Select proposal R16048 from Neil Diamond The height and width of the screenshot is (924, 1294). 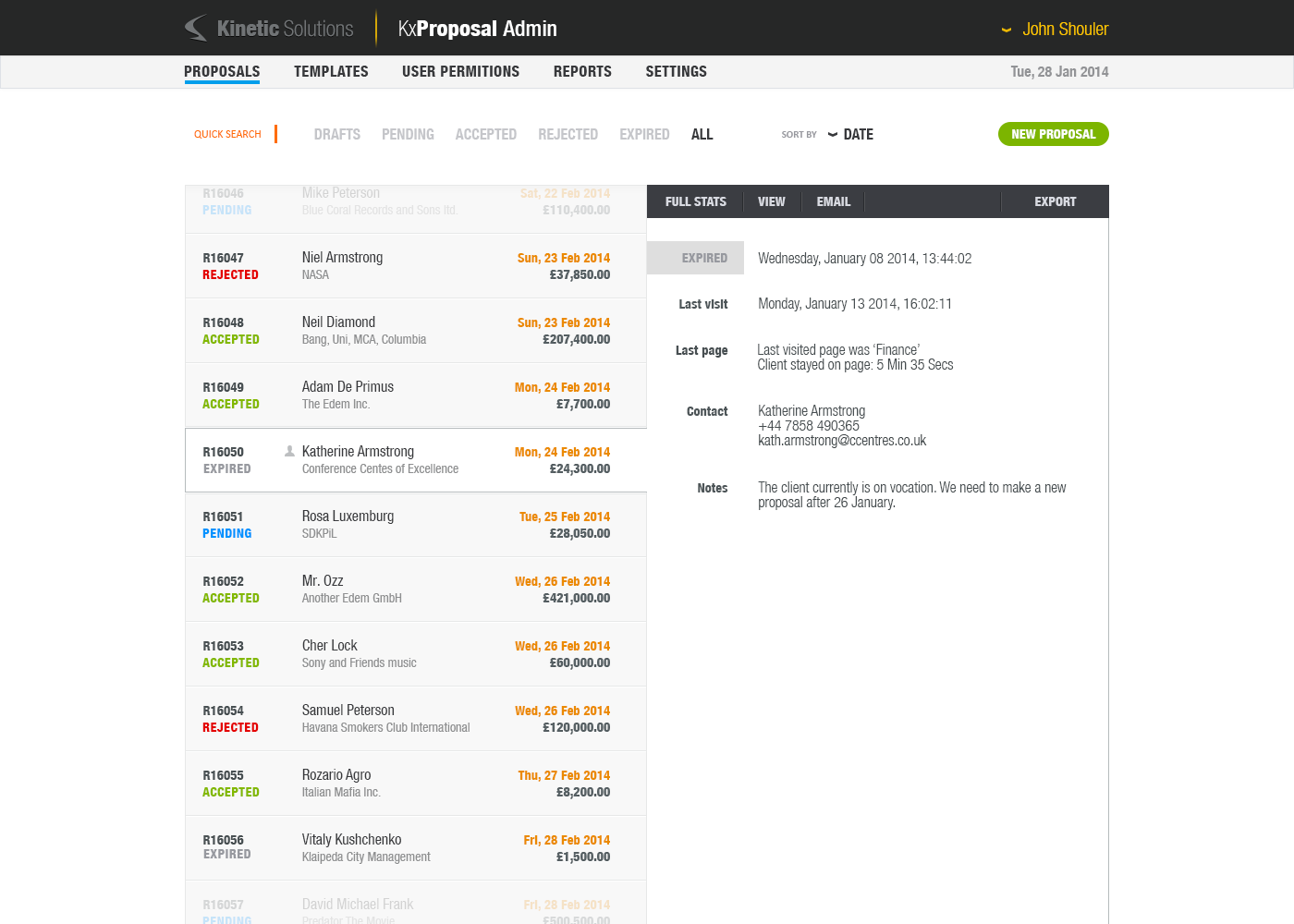coord(415,331)
